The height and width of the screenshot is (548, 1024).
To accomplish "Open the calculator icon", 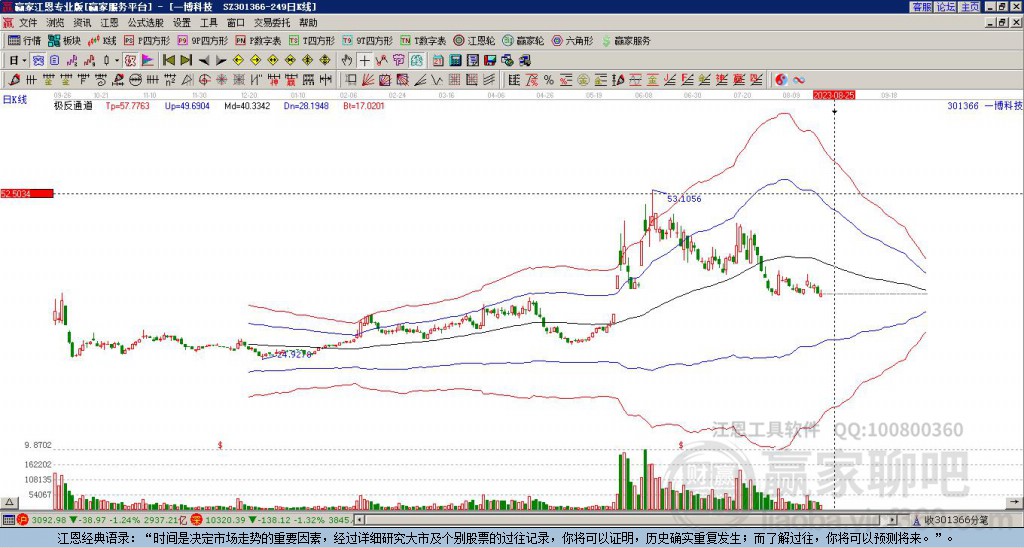I will (x=455, y=61).
